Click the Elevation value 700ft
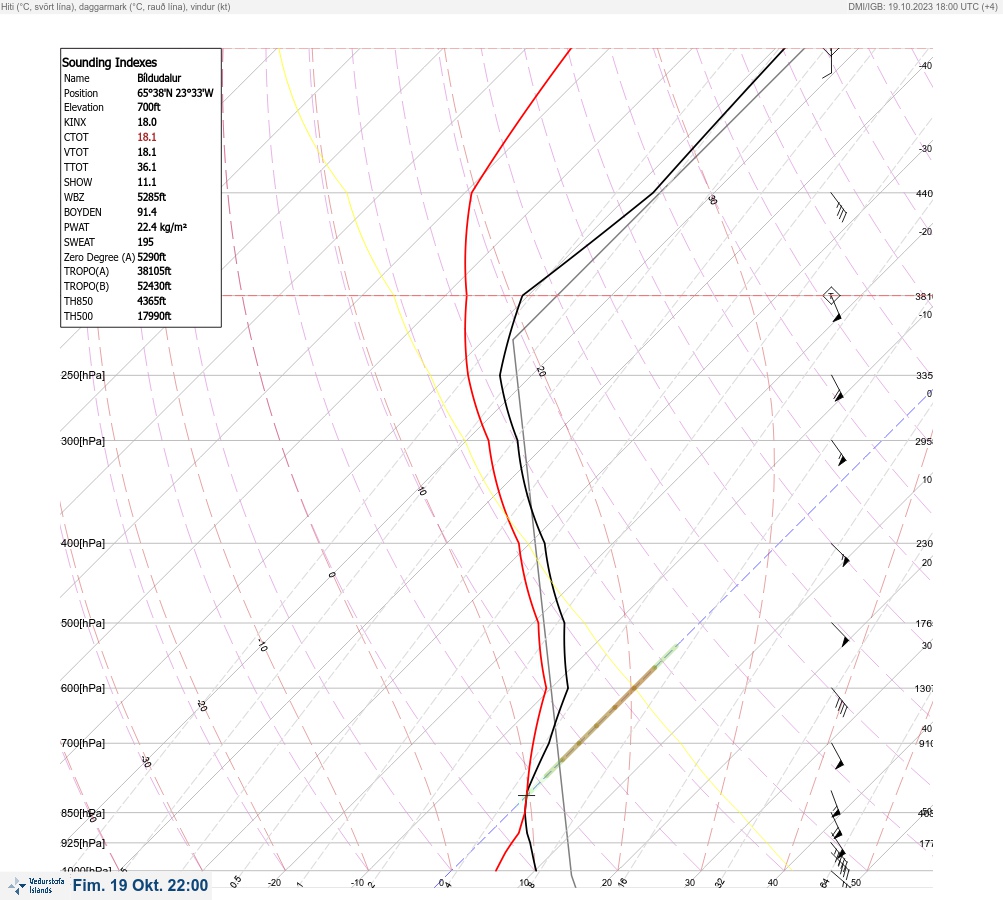This screenshot has width=1003, height=900. point(148,107)
